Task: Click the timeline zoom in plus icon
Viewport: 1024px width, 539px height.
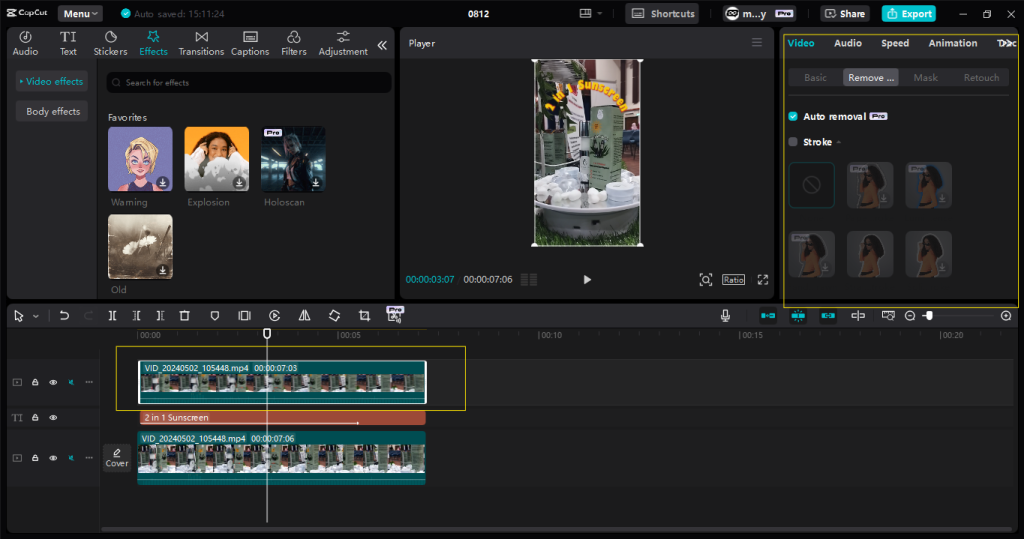Action: pos(1006,316)
